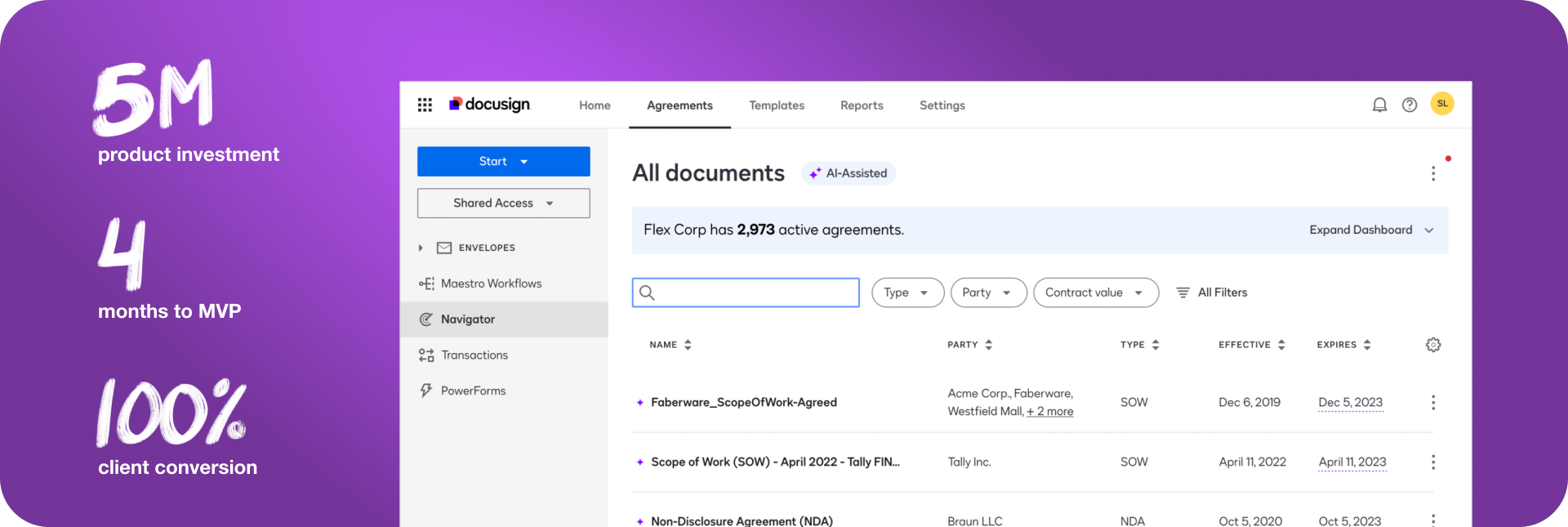1568x527 pixels.
Task: Click the Envelopes mail icon
Action: 444,248
